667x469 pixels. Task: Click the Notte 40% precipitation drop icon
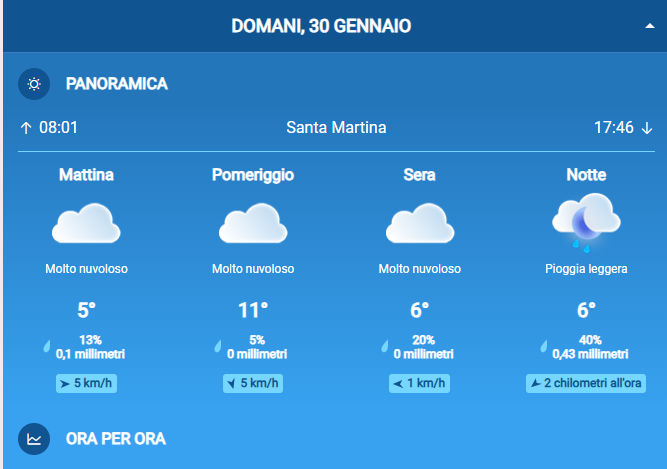point(545,347)
